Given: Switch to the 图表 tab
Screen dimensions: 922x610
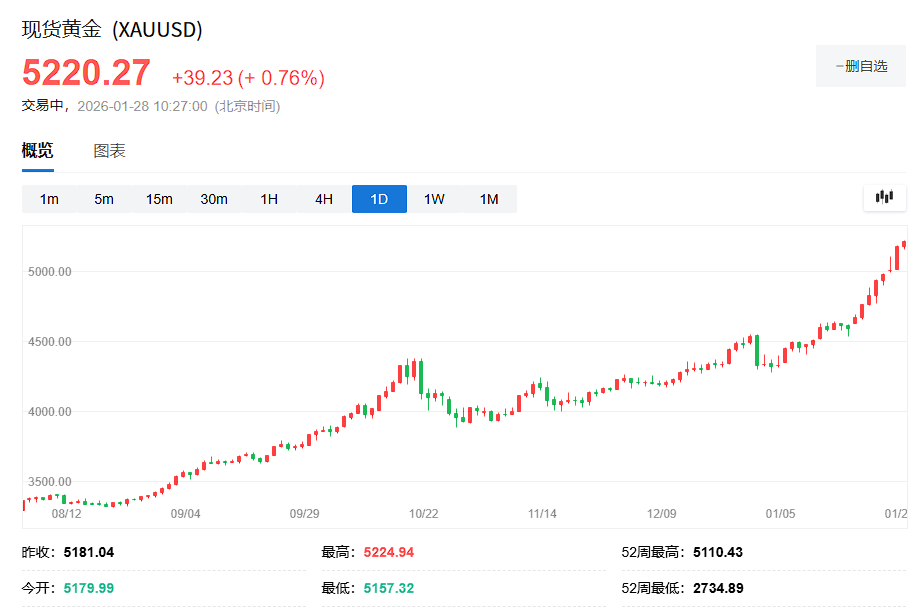Looking at the screenshot, I should pyautogui.click(x=109, y=151).
